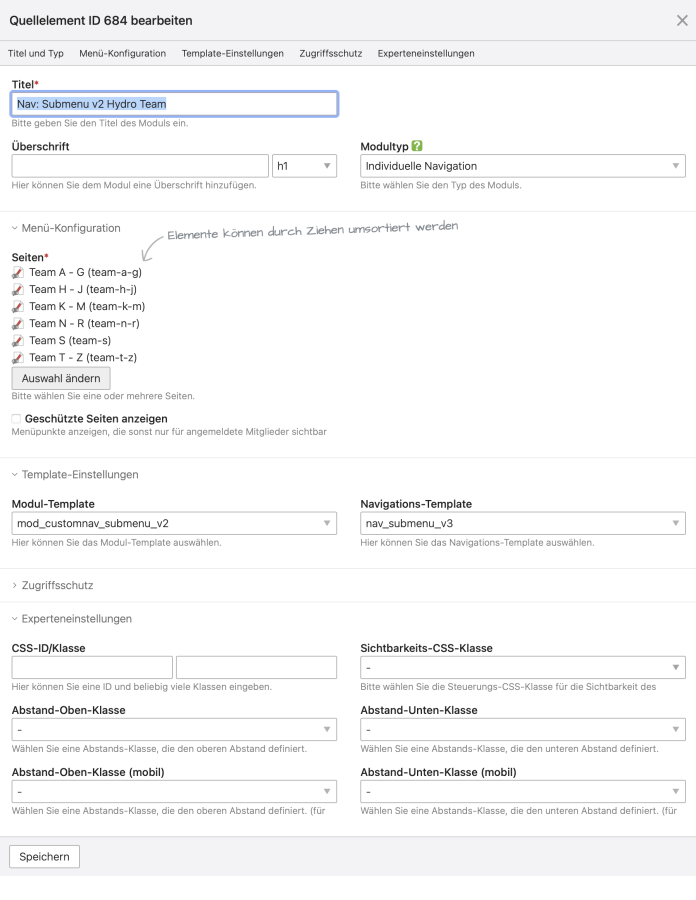Click into the Überschrift text field

pos(140,166)
